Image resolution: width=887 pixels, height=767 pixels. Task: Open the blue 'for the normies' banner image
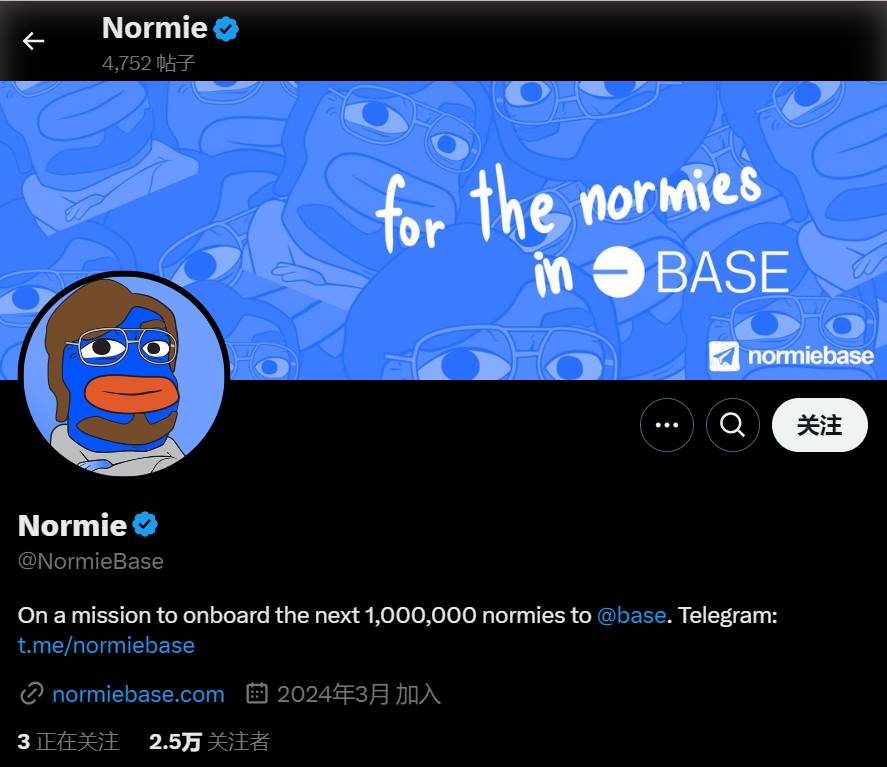(500, 150)
